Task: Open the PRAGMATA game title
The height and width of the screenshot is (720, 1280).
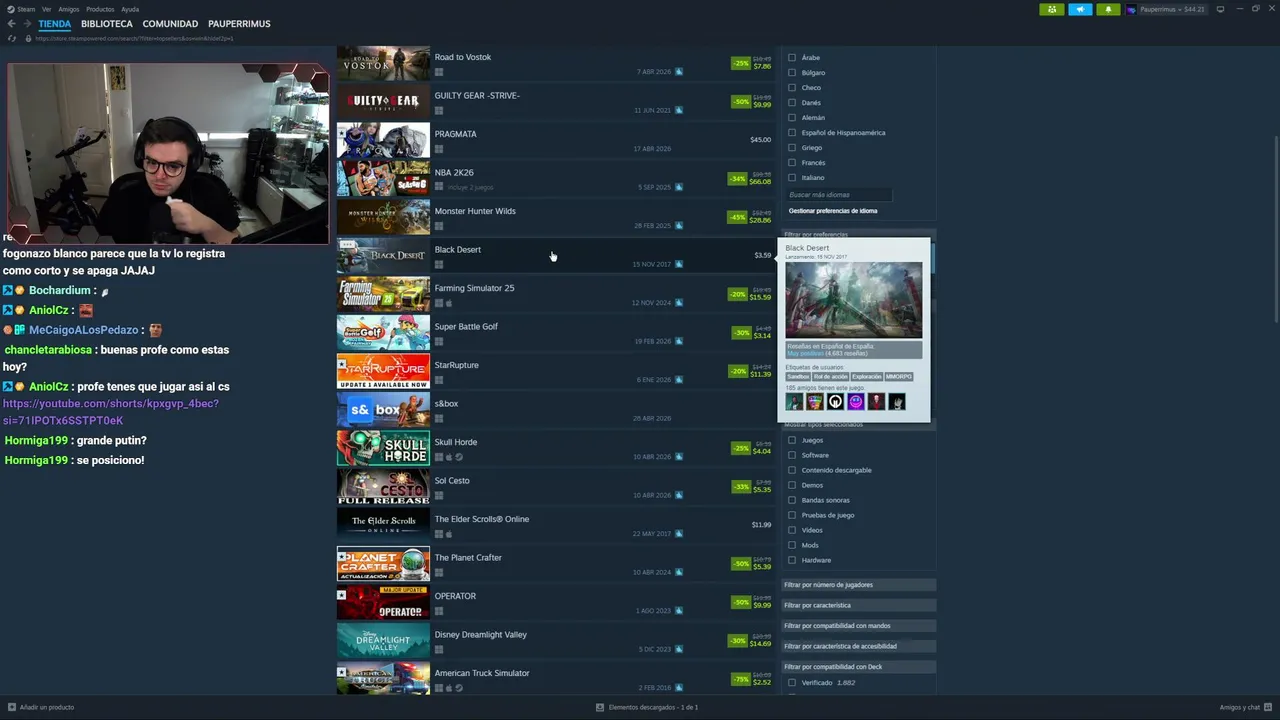Action: point(456,134)
